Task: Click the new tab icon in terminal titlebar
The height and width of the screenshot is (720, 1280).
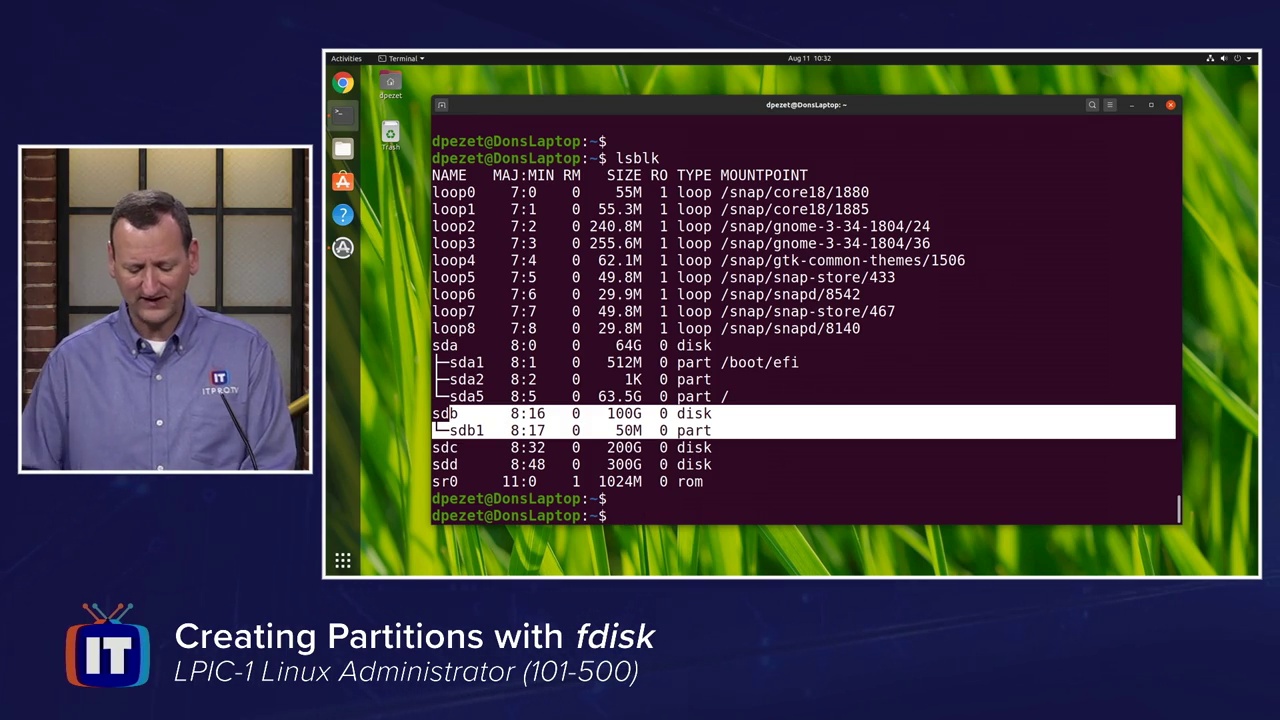Action: [441, 105]
